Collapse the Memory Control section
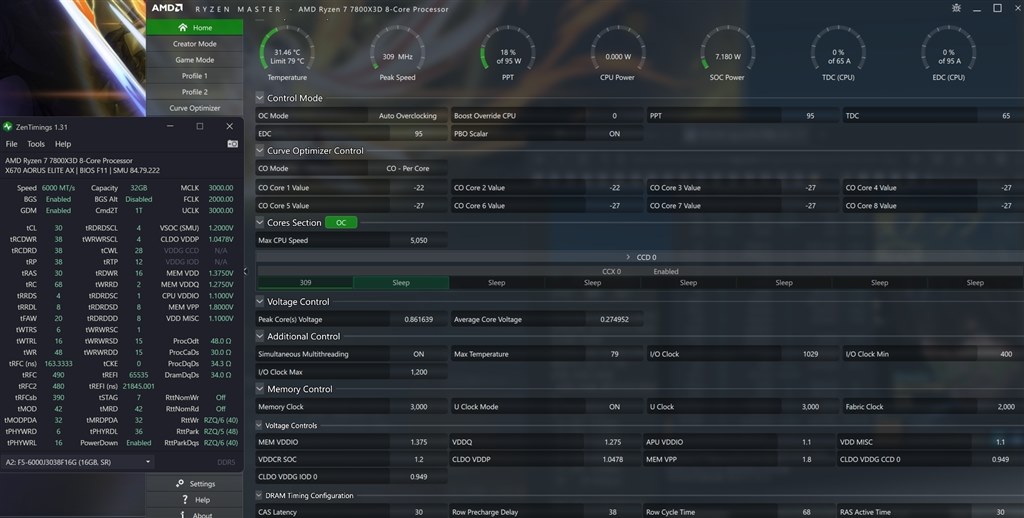 [260, 389]
